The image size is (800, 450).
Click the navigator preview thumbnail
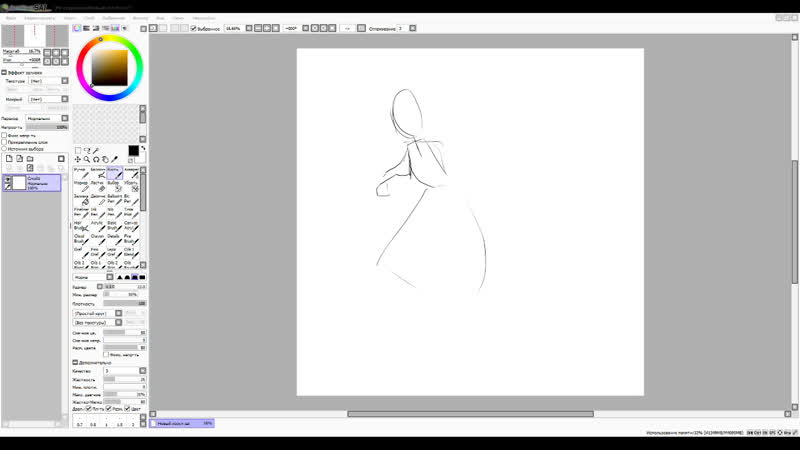35,36
